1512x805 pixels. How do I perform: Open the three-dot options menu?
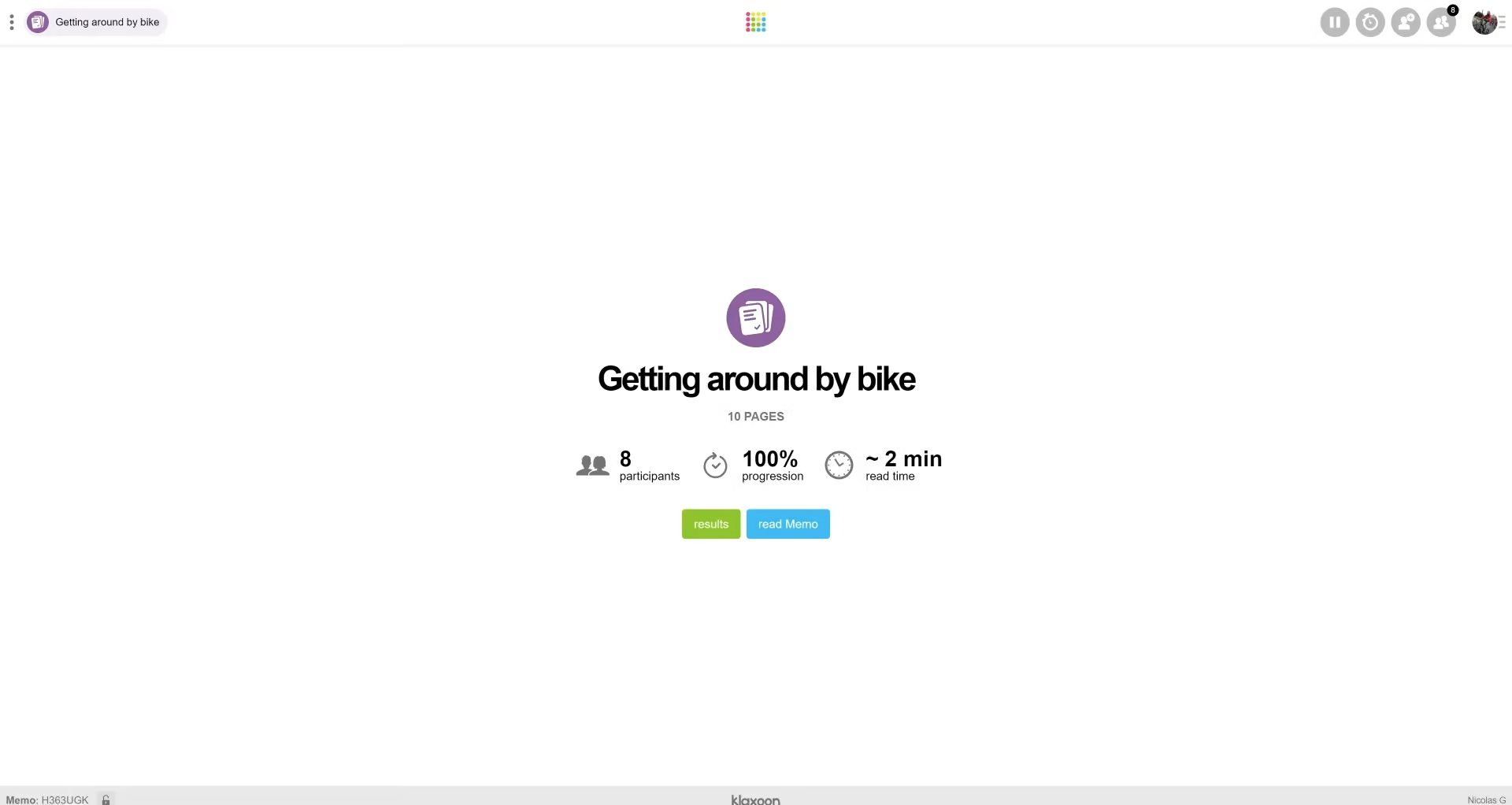click(x=12, y=22)
